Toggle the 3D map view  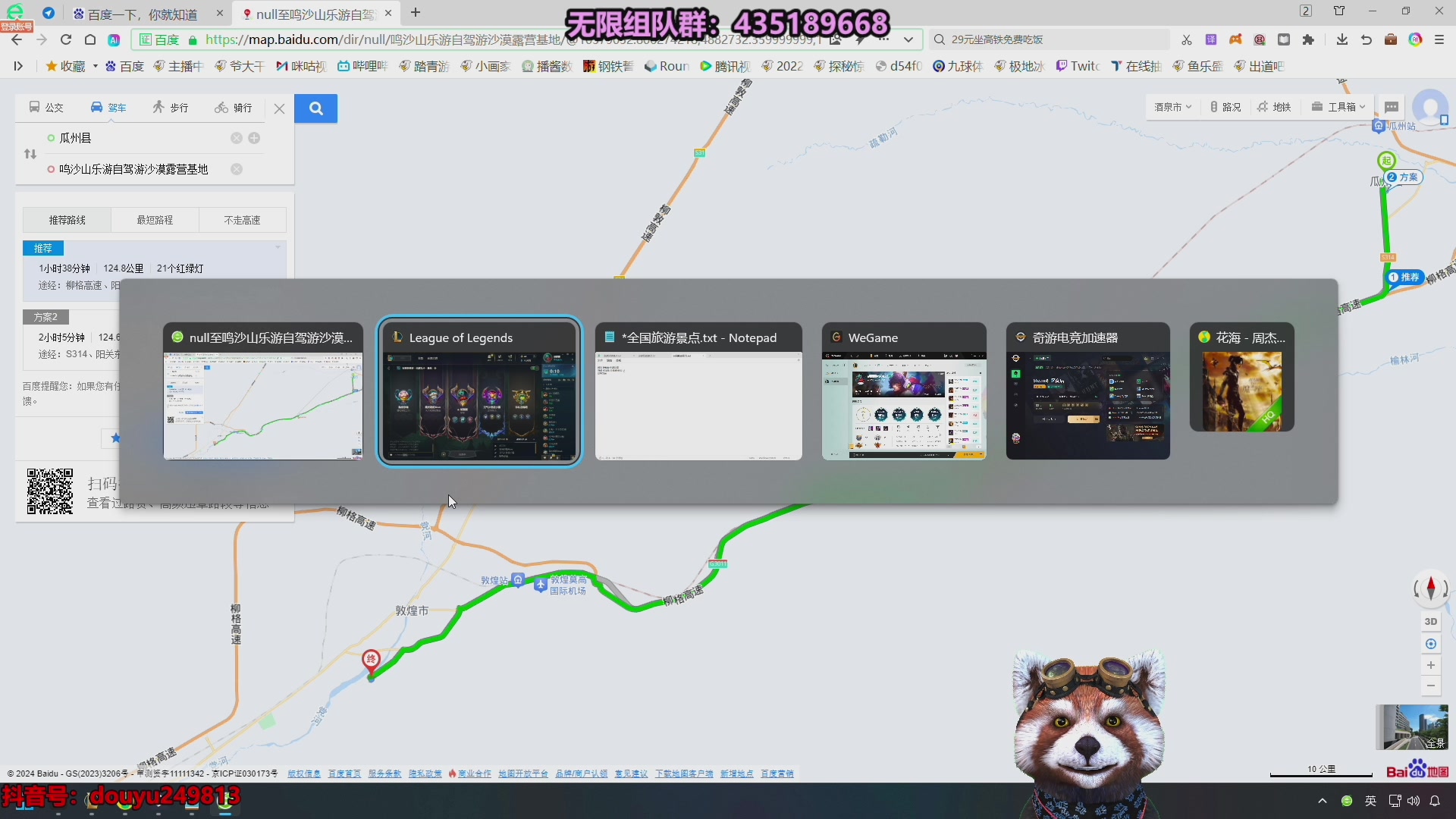click(x=1431, y=621)
